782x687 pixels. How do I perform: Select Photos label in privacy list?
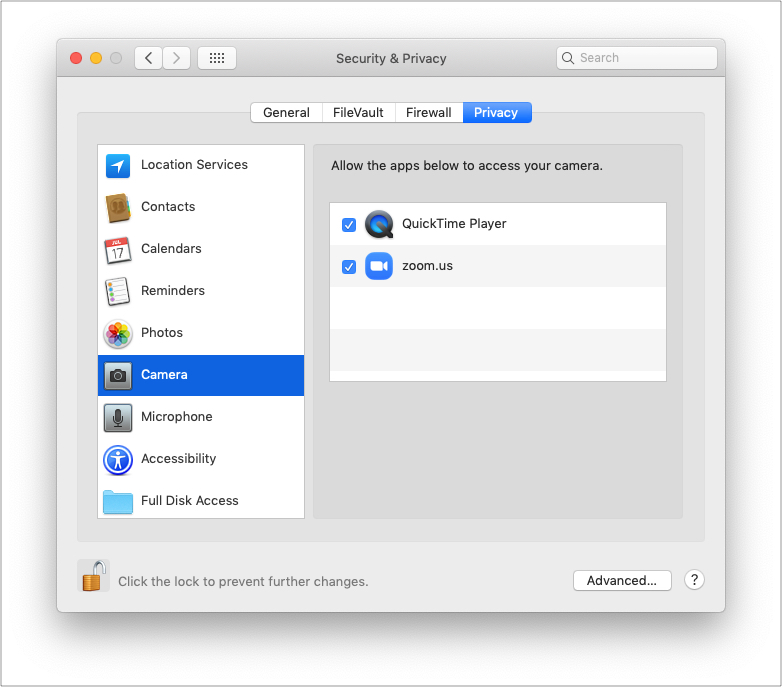pos(162,333)
